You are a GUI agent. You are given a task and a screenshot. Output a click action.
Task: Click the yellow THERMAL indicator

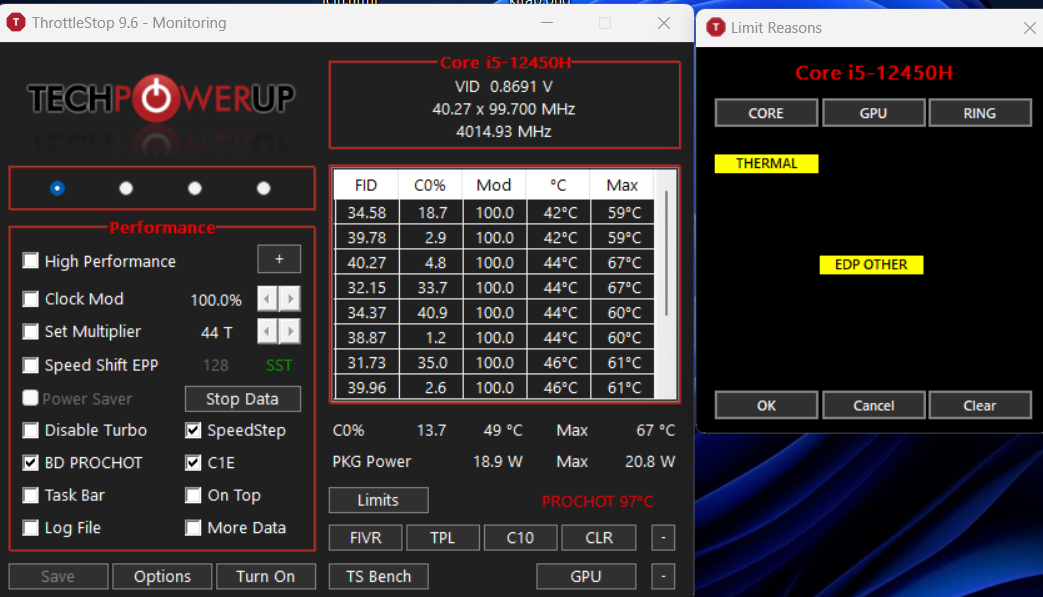pos(766,164)
